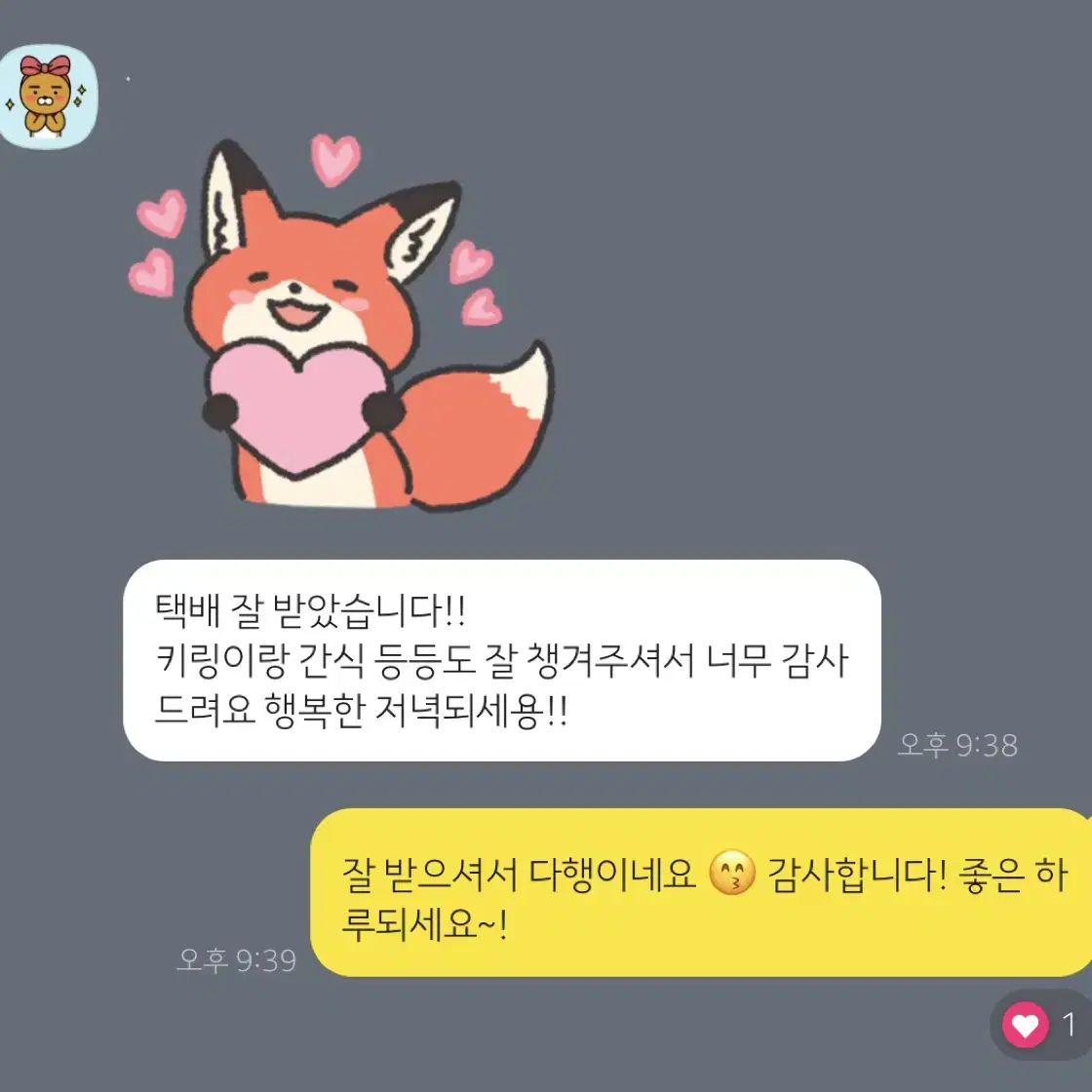The width and height of the screenshot is (1092, 1092).
Task: Tap the kissing face emoji in yellow message
Action: pos(732,873)
